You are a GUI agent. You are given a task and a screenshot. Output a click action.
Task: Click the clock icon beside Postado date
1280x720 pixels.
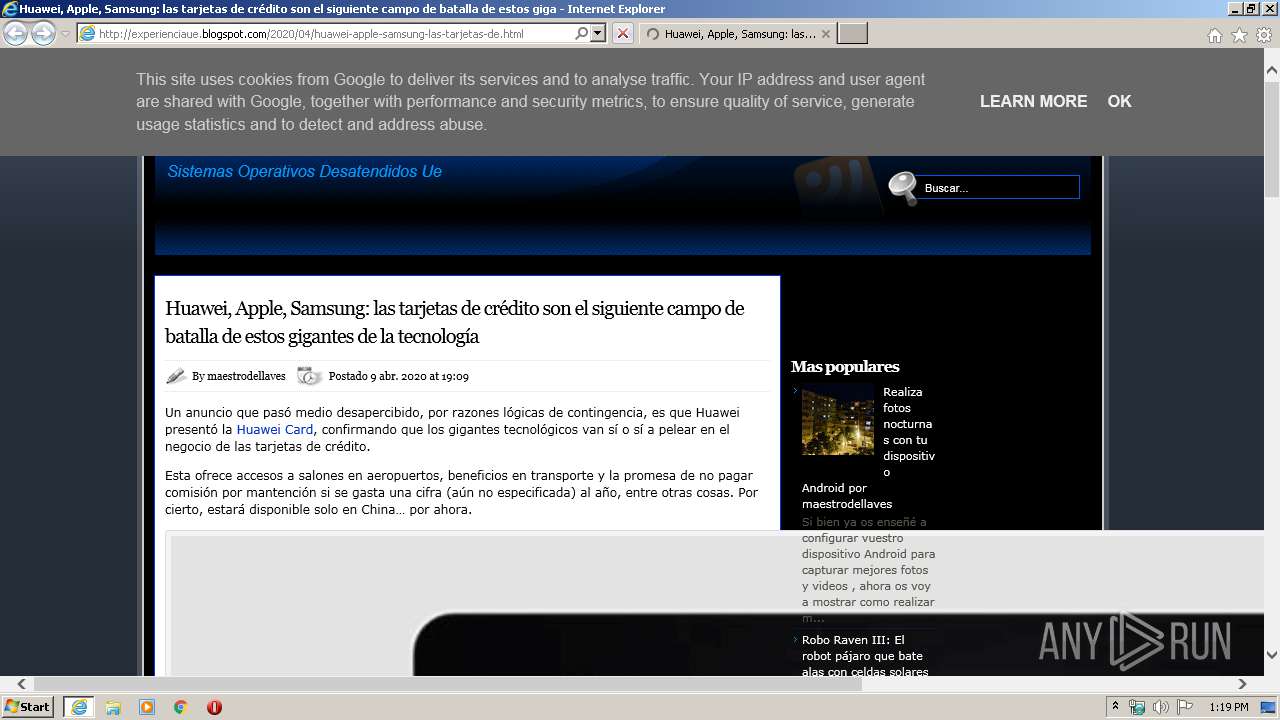309,376
